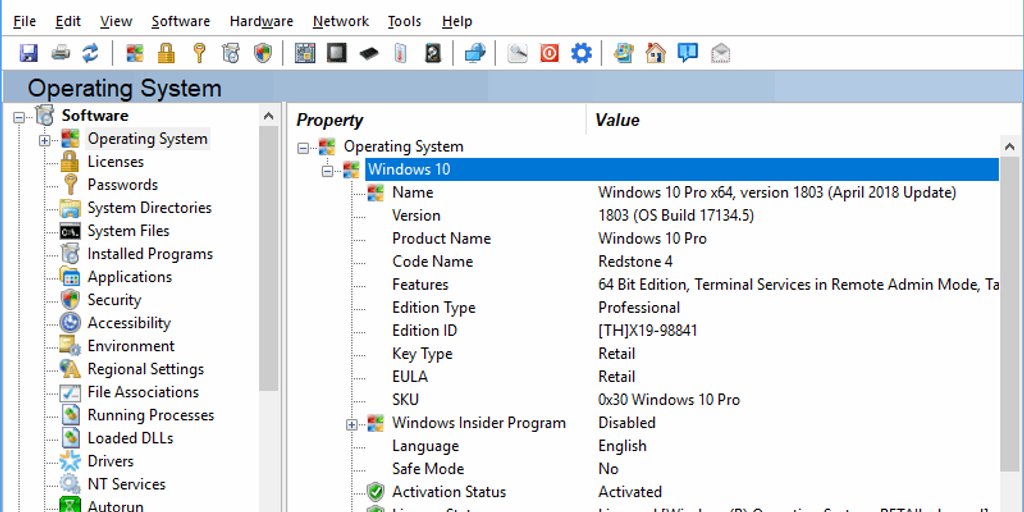Screen dimensions: 1024x512
Task: Collapse Operating System node in Property pane
Action: (x=303, y=148)
